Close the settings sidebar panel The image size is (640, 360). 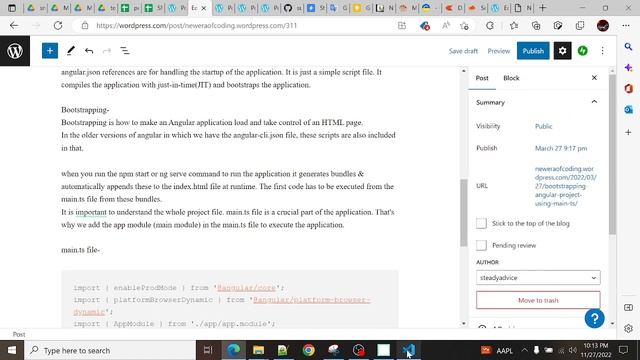[594, 78]
